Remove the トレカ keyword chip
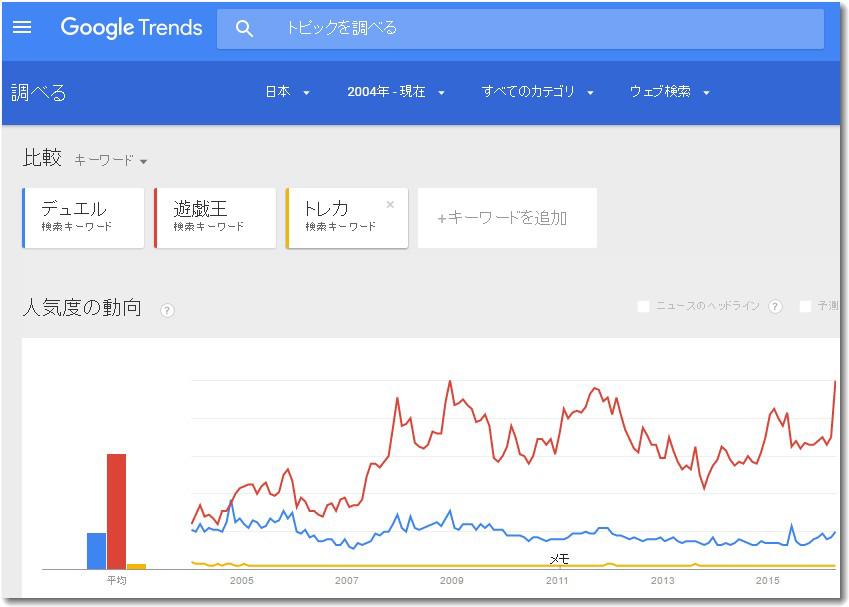 390,205
